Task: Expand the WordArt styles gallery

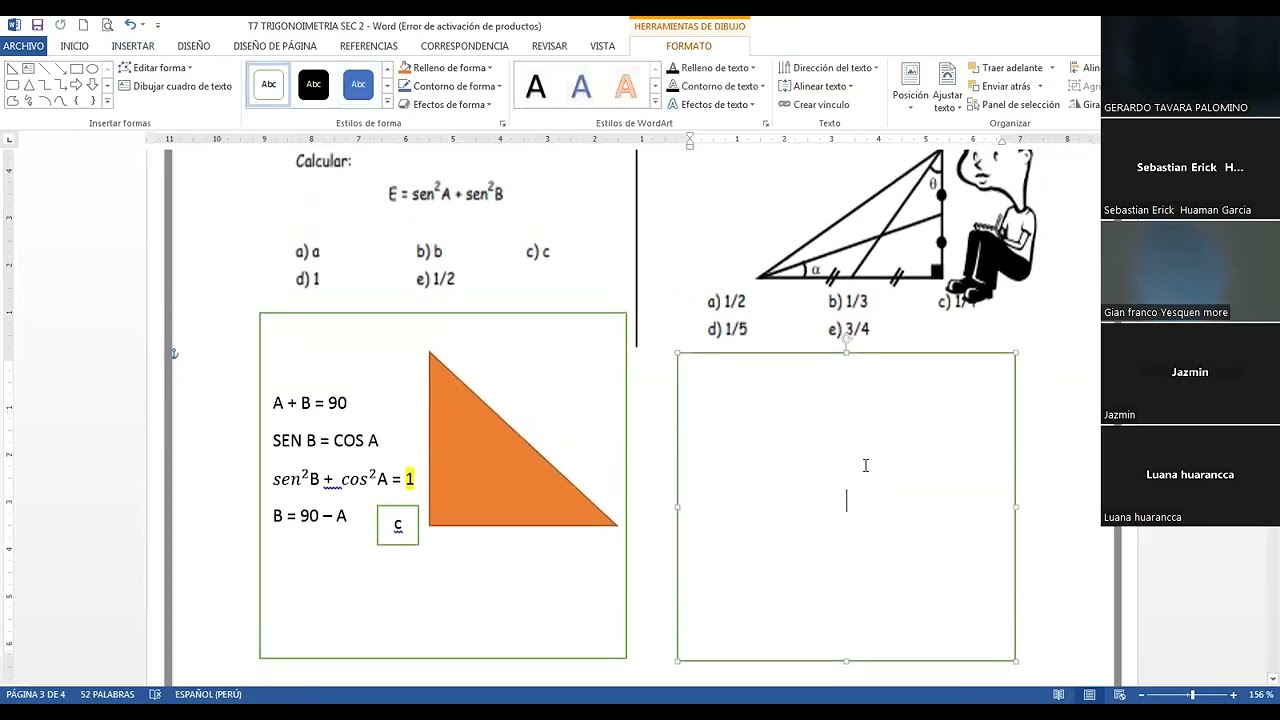Action: click(655, 102)
